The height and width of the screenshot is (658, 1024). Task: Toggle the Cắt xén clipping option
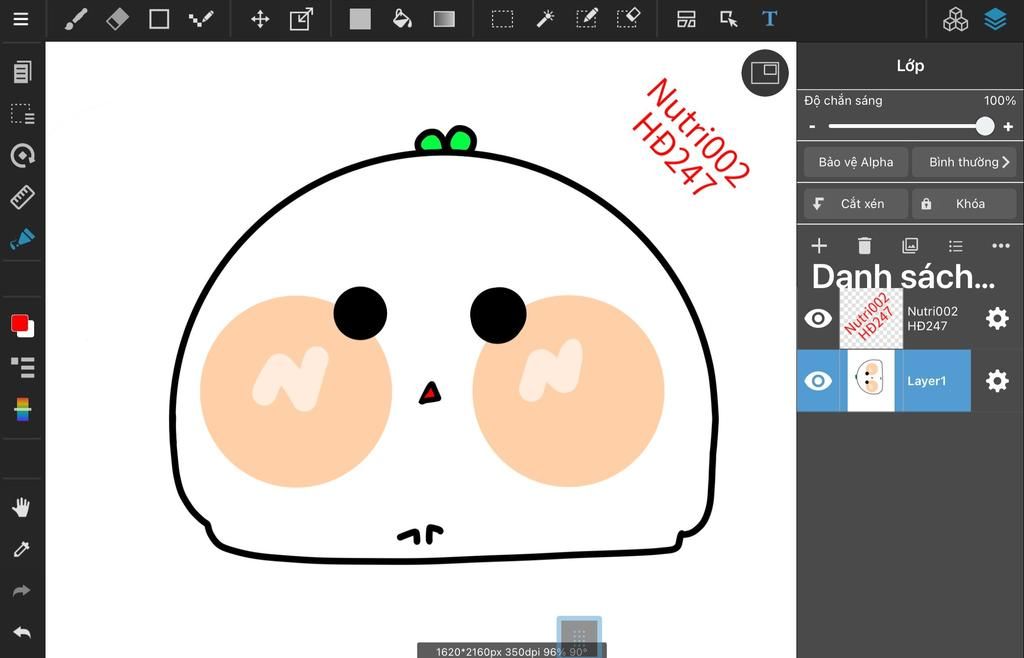pos(856,204)
